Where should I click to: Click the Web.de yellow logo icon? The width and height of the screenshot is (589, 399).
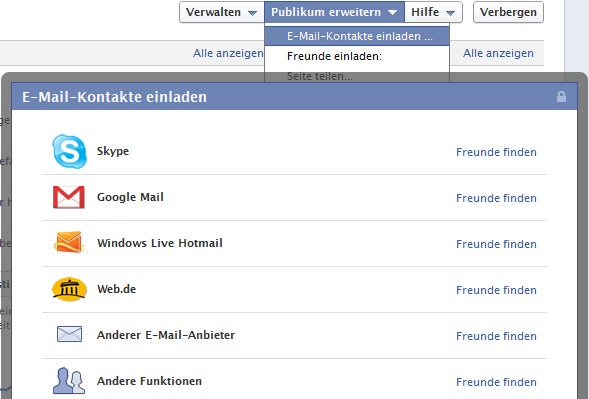pos(69,289)
